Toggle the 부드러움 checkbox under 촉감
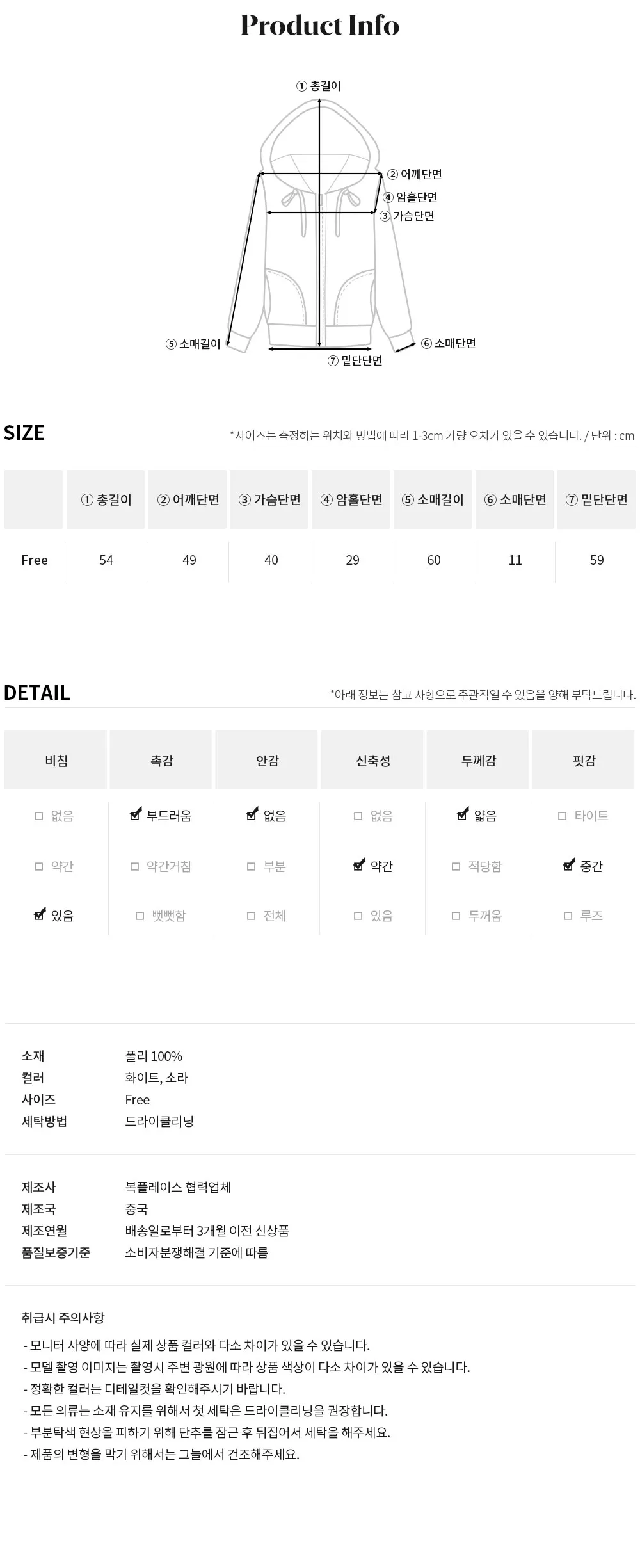Screen dimensions: 640x1568 click(135, 815)
